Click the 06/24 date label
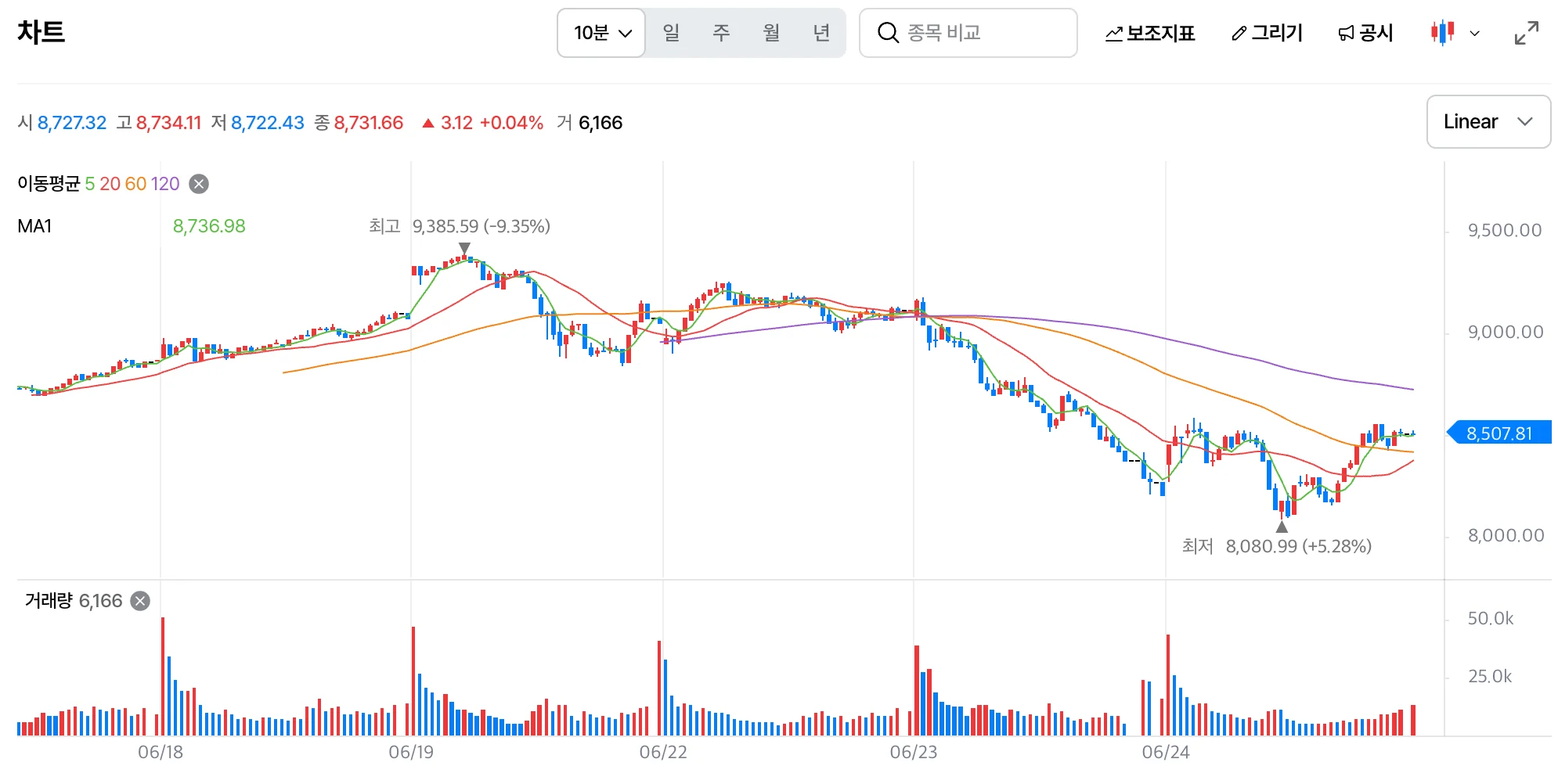This screenshot has height=784, width=1558. 1166,753
